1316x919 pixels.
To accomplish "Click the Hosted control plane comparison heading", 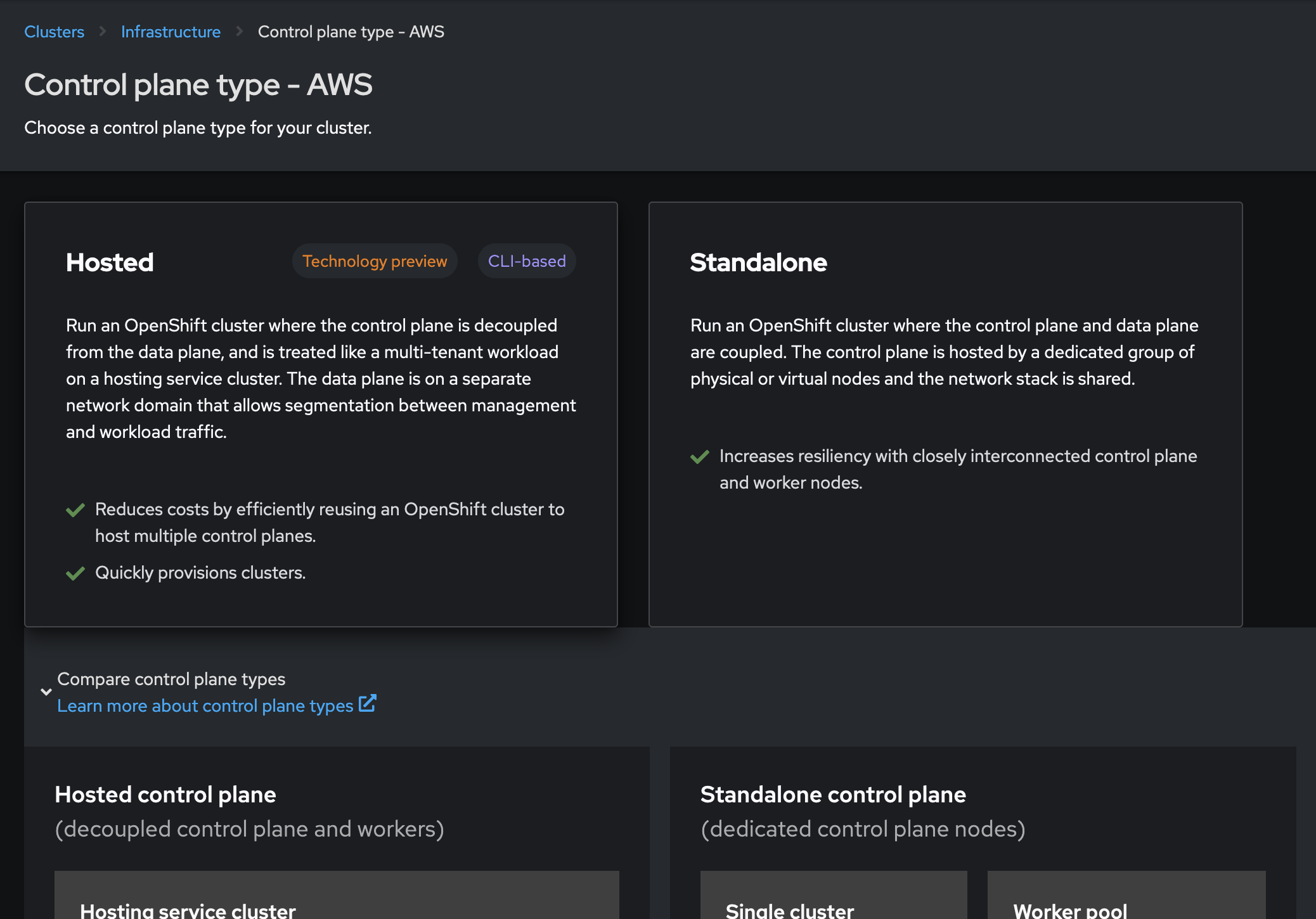I will tap(165, 795).
